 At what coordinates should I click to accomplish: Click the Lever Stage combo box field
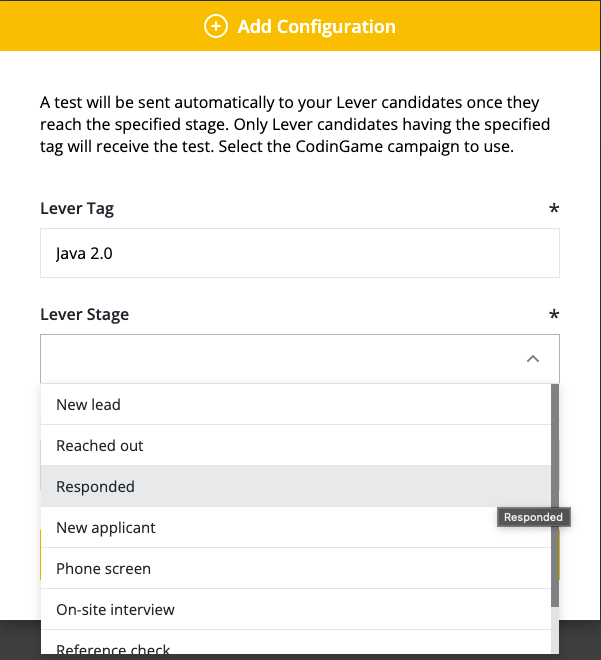280,359
